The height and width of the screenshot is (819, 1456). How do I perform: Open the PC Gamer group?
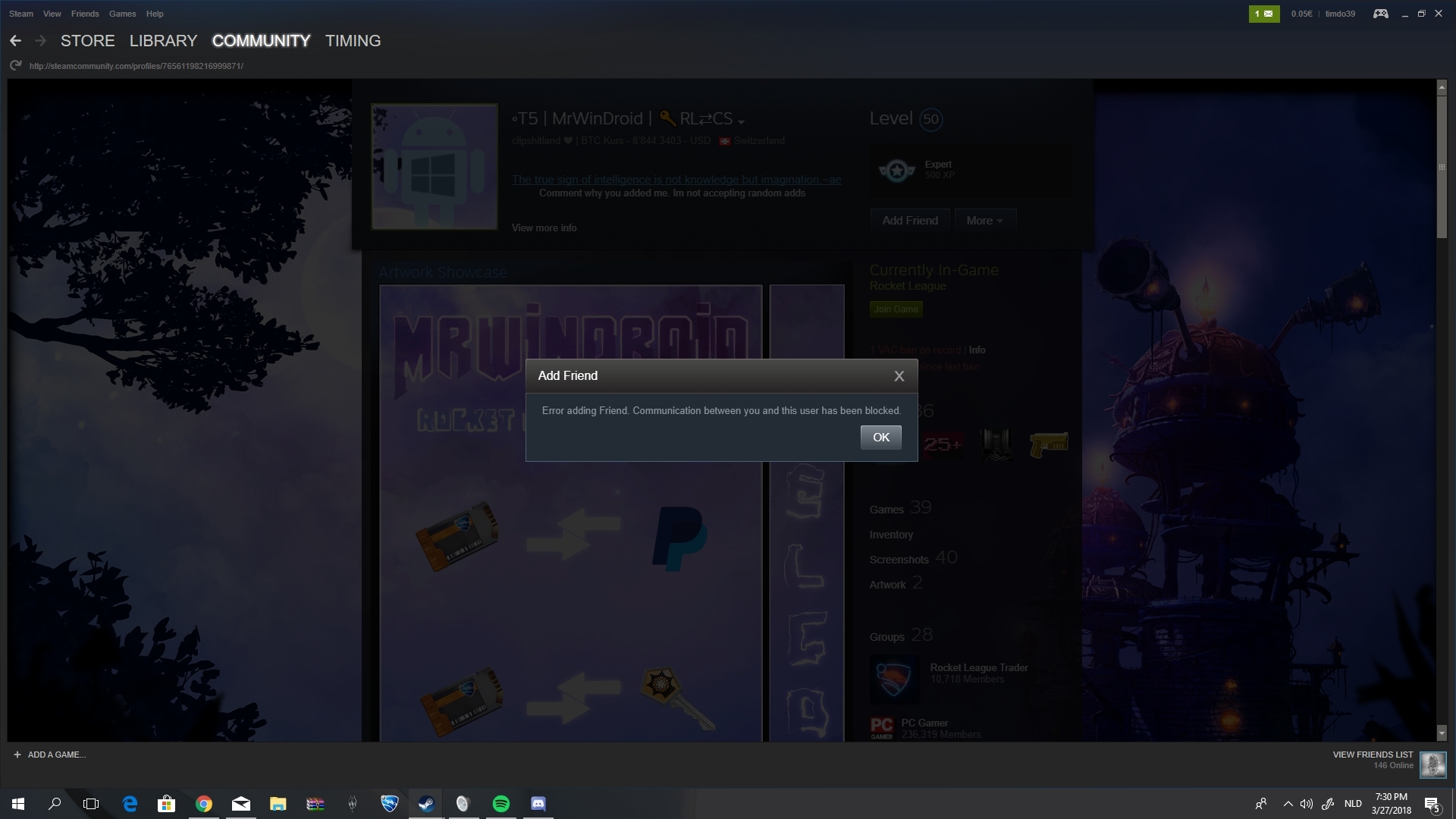pos(924,723)
